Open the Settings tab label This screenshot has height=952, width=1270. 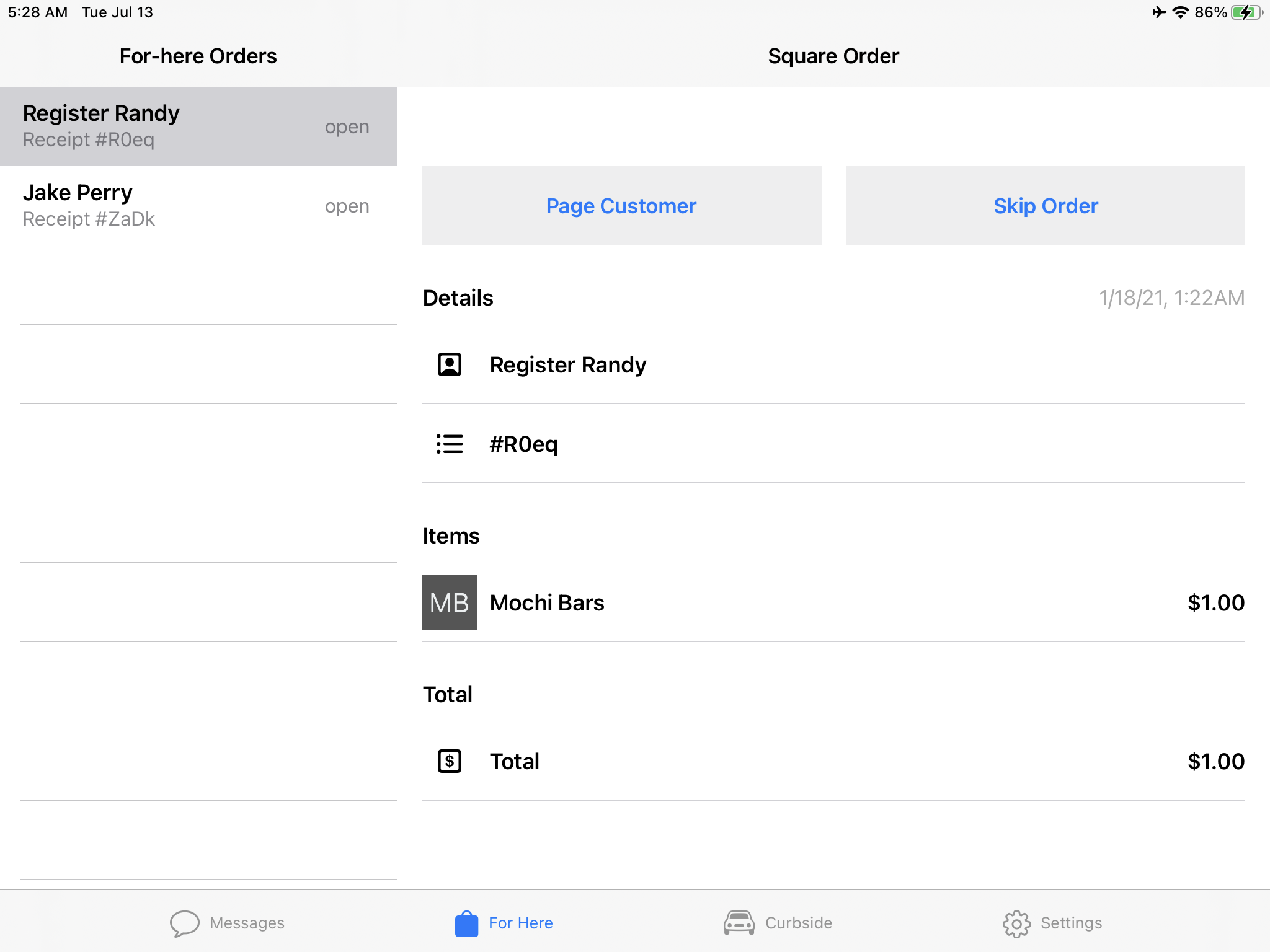pyautogui.click(x=1071, y=923)
